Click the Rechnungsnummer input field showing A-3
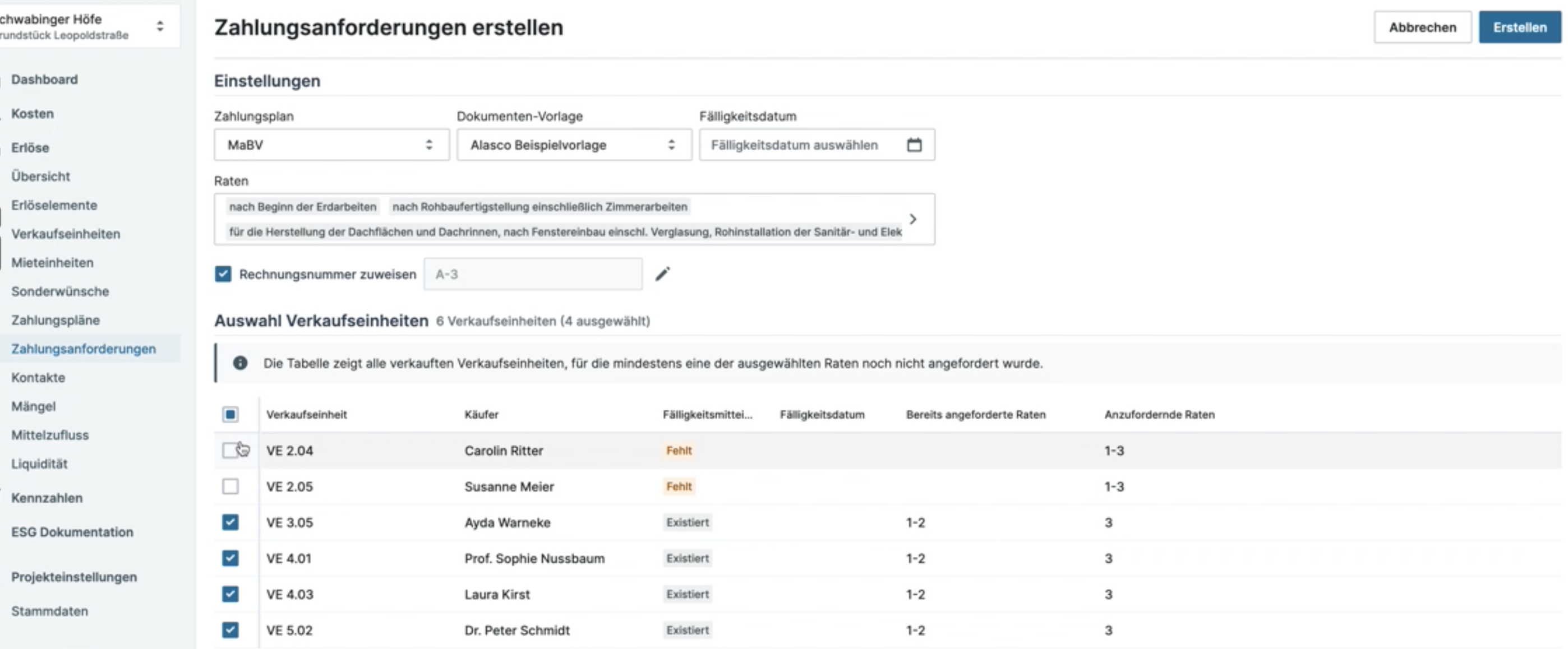 point(533,274)
